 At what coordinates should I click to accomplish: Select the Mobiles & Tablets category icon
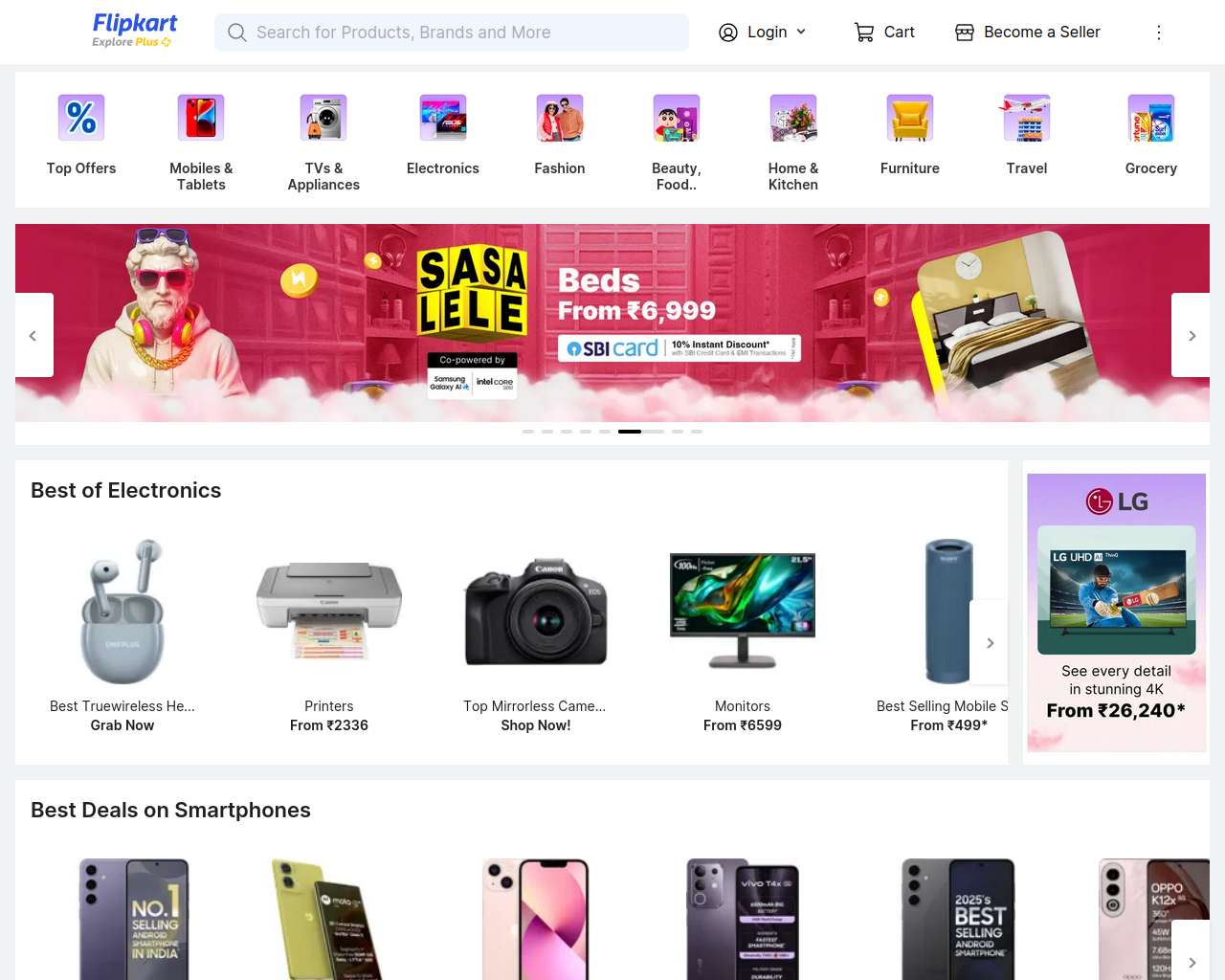[x=201, y=118]
